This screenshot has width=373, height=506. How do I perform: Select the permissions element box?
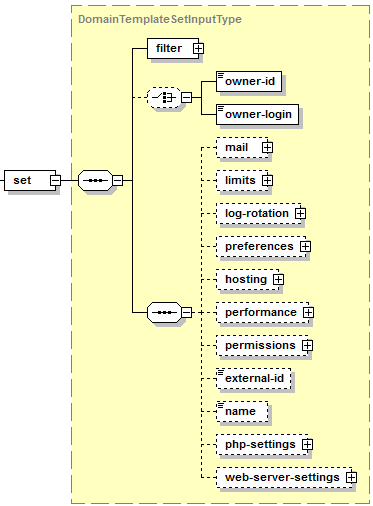tap(262, 346)
